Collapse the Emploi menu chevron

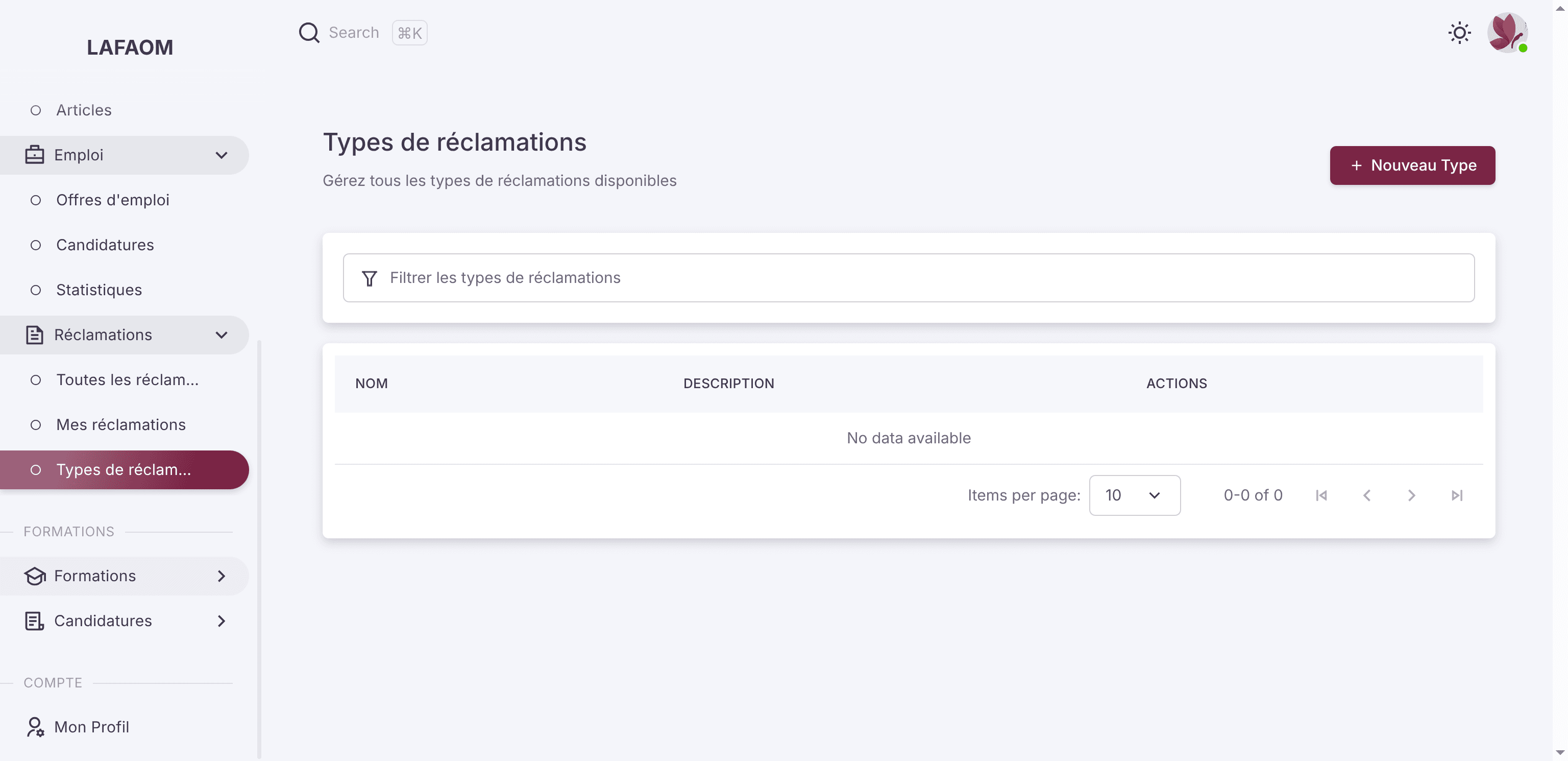click(x=222, y=155)
